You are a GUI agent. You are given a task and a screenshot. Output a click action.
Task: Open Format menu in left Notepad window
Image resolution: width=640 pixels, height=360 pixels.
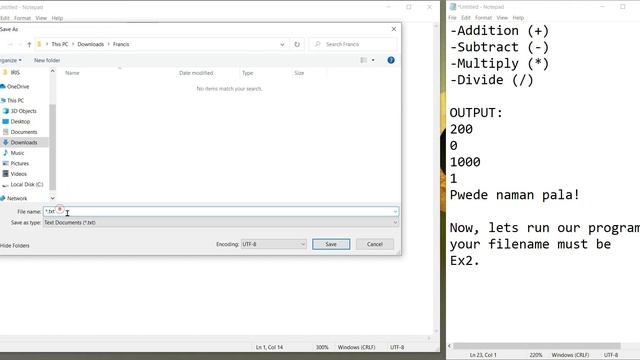pyautogui.click(x=22, y=18)
